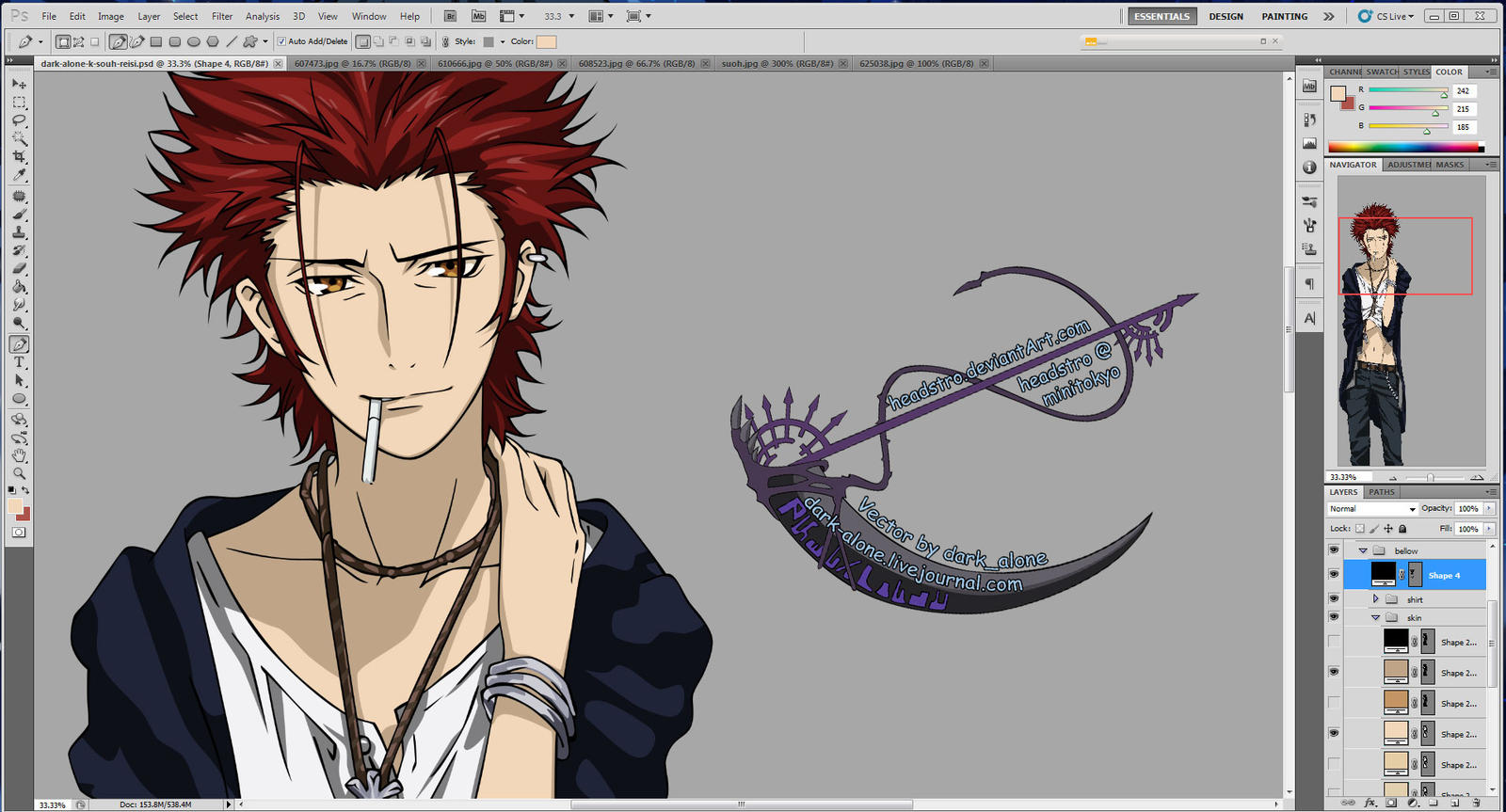Open the Paragraph panel icon
Viewport: 1506px width, 812px height.
click(x=1309, y=284)
